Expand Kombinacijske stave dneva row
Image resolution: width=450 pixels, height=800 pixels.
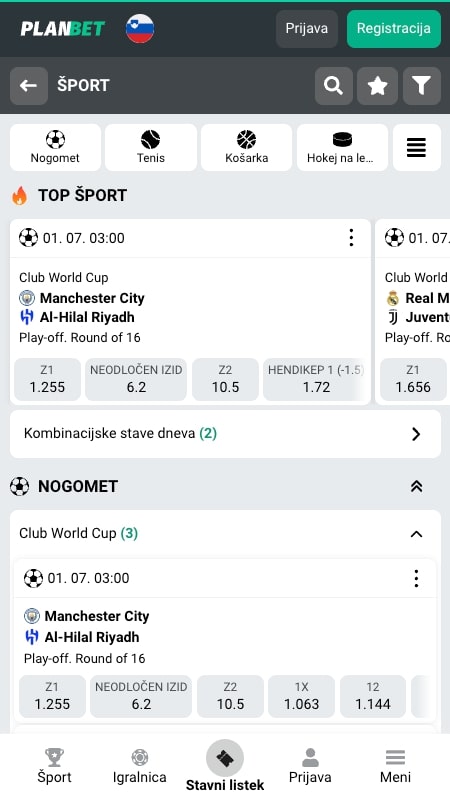(225, 434)
